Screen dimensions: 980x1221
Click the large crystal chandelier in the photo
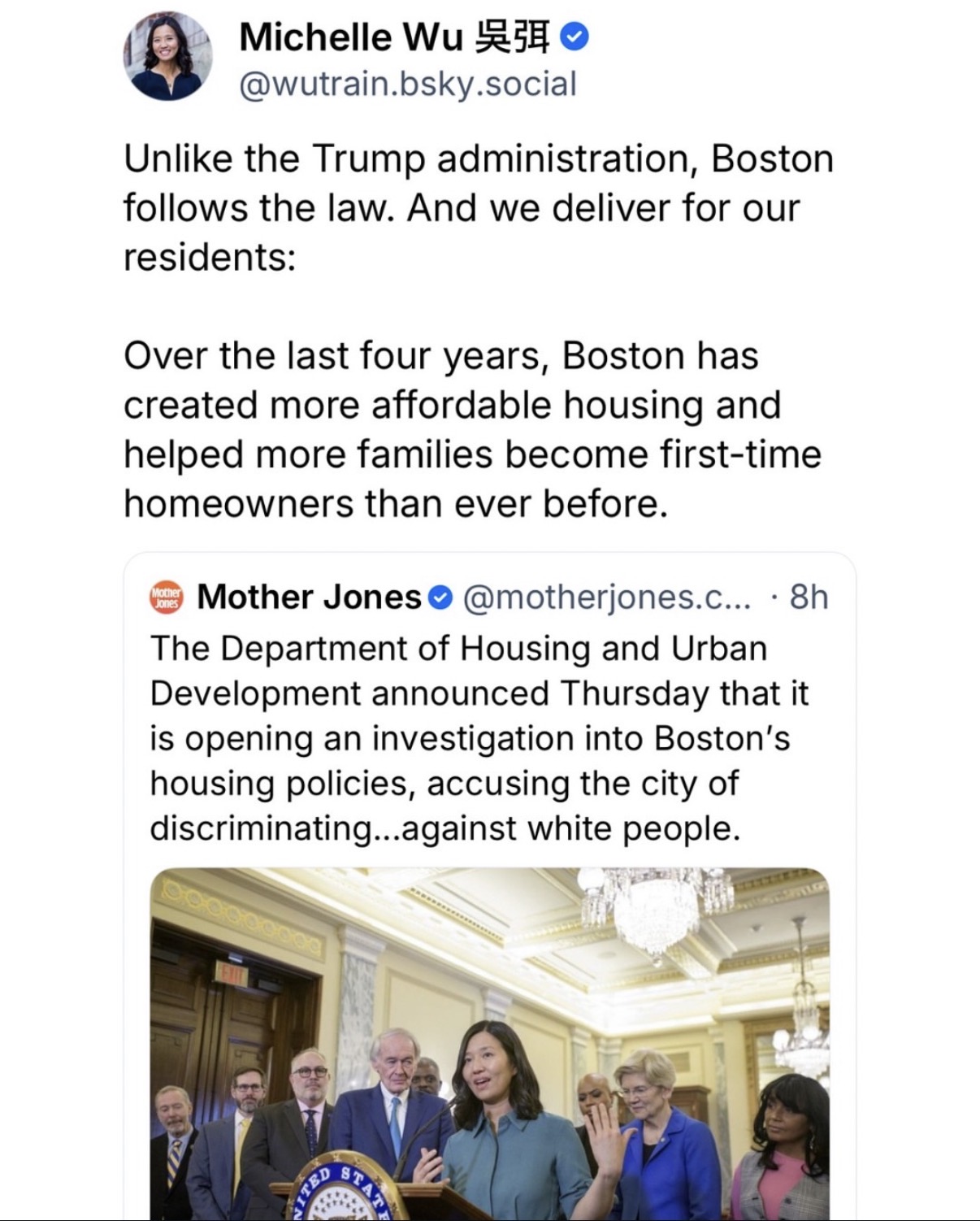point(658,902)
